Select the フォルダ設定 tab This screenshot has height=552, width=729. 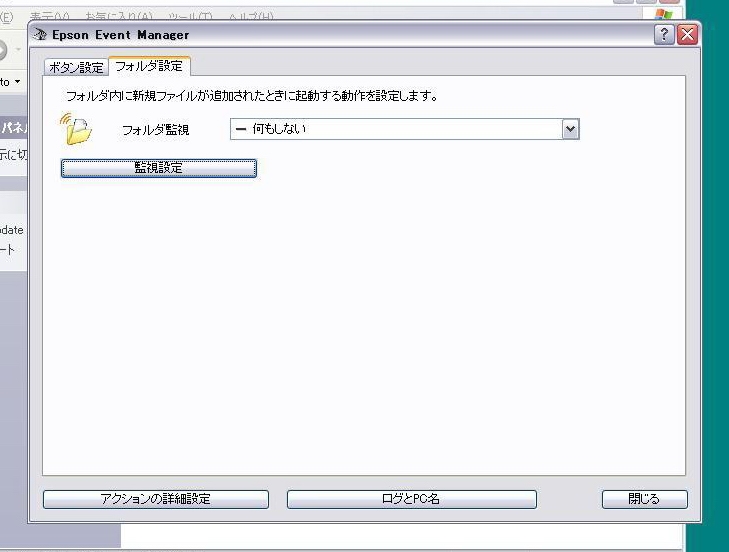[x=149, y=66]
